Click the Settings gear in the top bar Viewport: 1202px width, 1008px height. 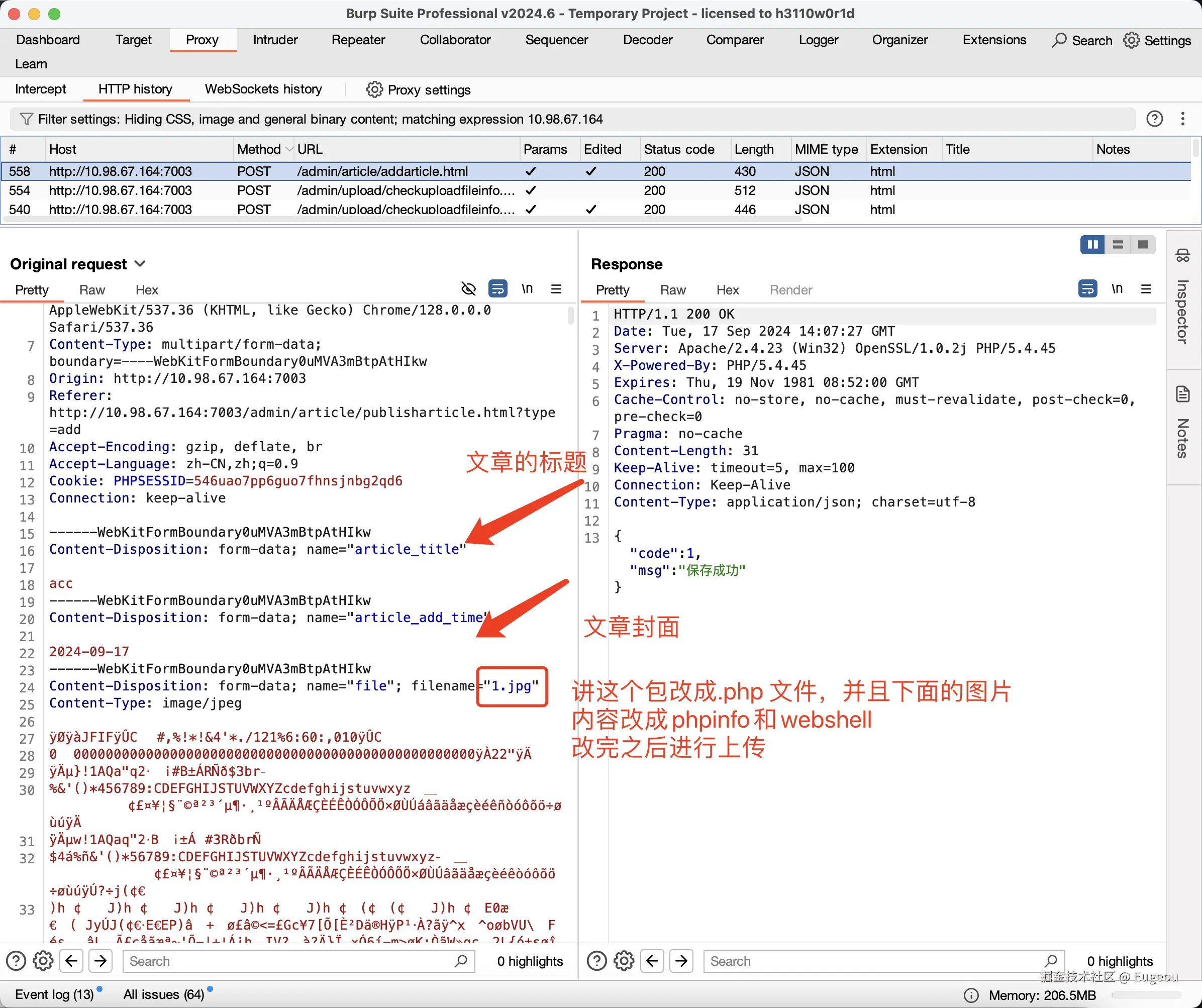(x=1131, y=40)
